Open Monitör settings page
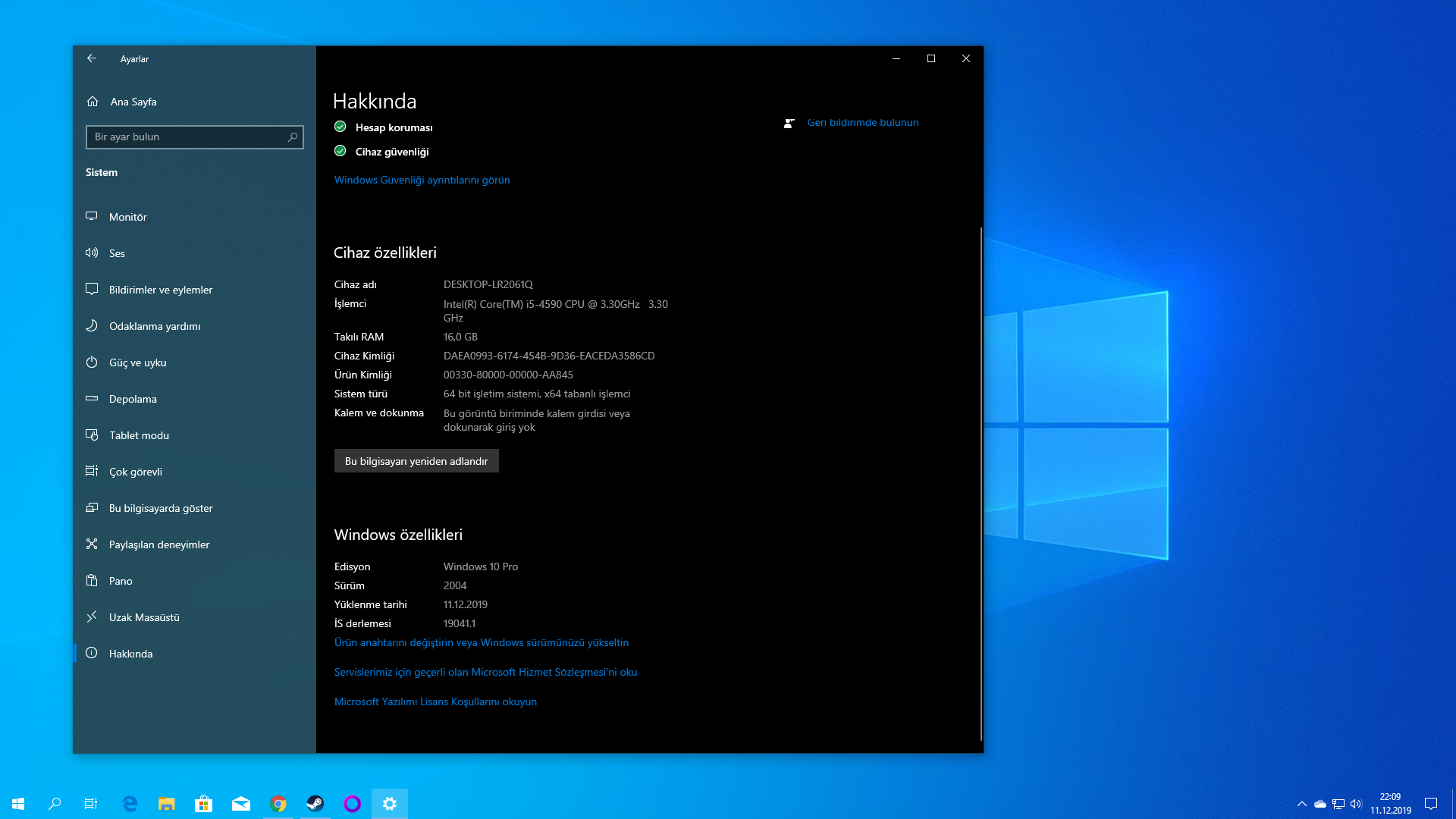 click(195, 217)
